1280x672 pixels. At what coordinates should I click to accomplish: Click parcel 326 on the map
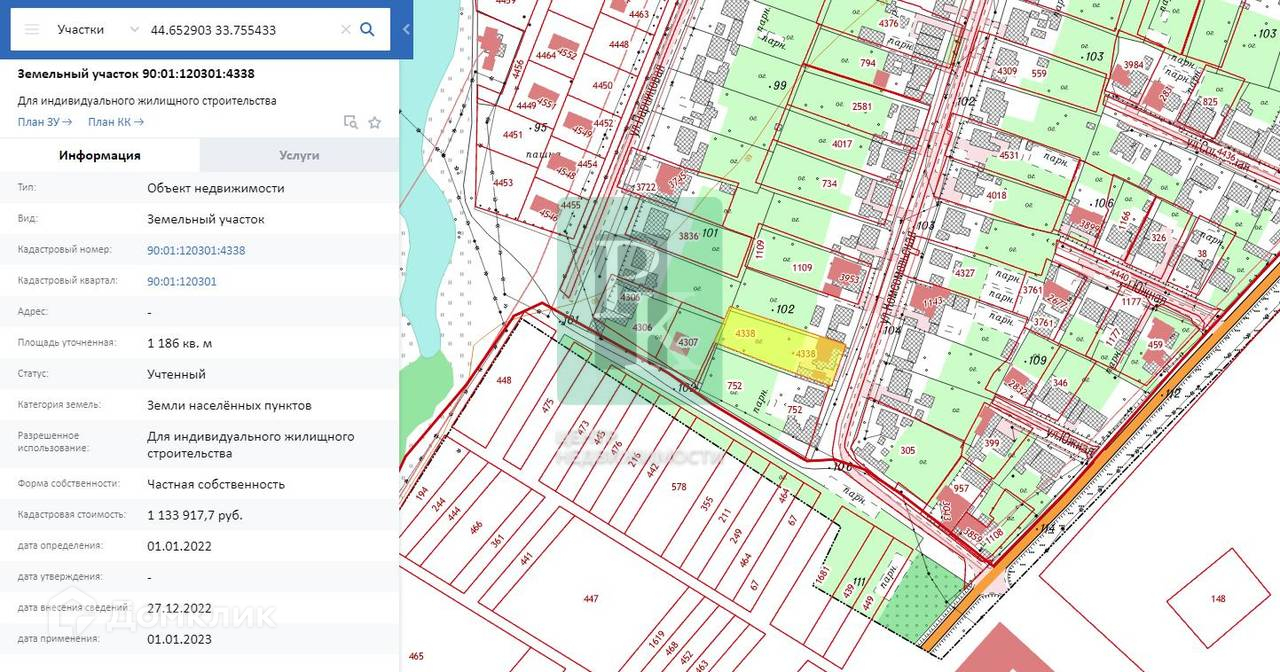tap(1159, 238)
